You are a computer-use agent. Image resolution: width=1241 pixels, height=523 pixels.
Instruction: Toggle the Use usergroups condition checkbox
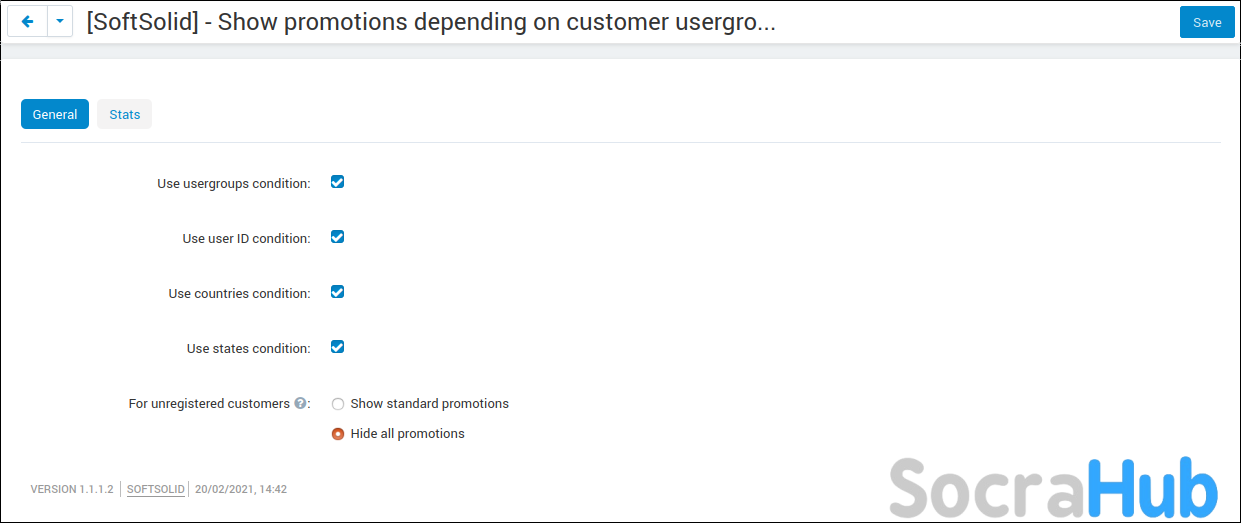click(x=338, y=182)
